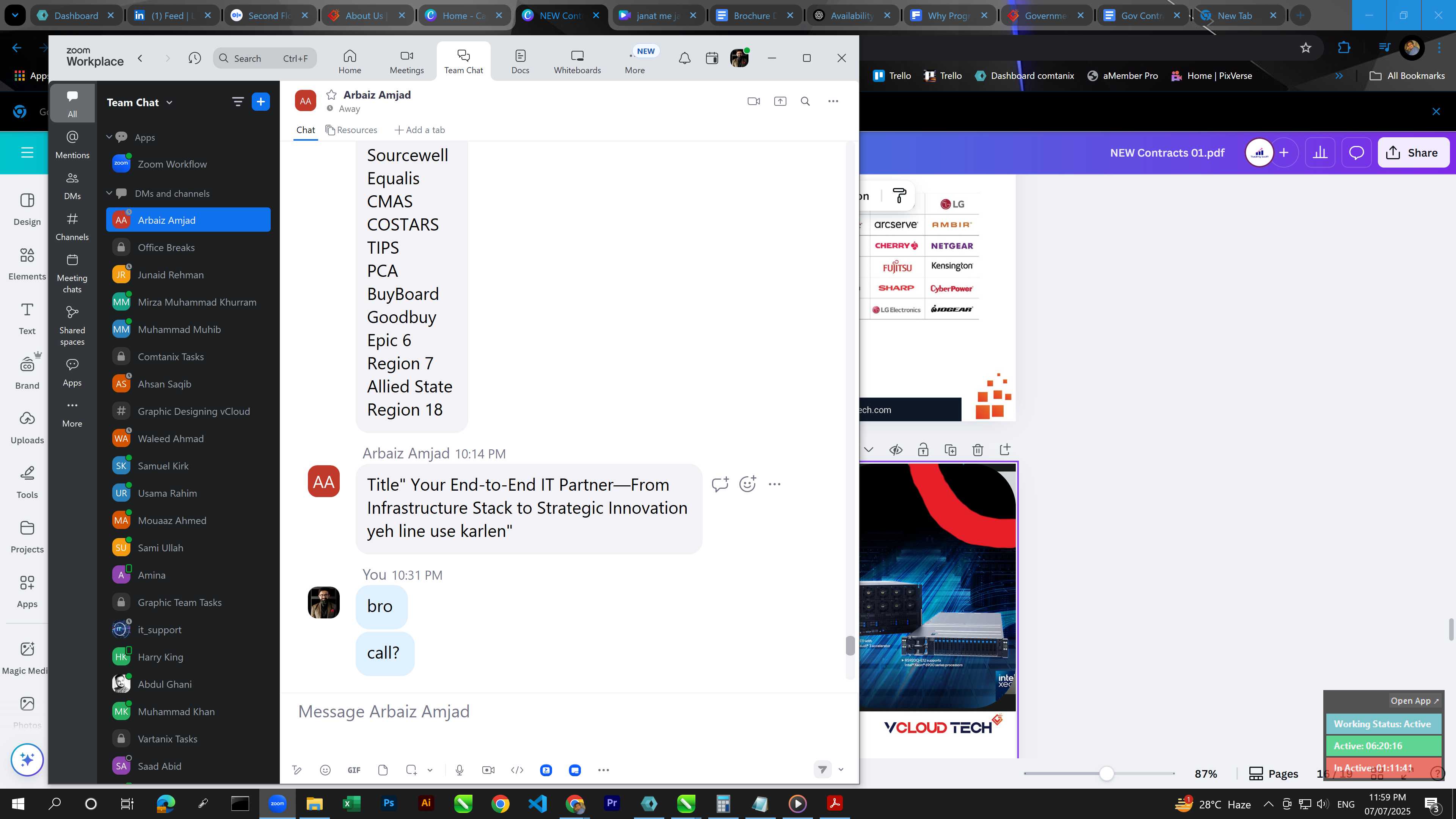Click the send message button
Viewport: 1456px width, 819px height.
(822, 769)
